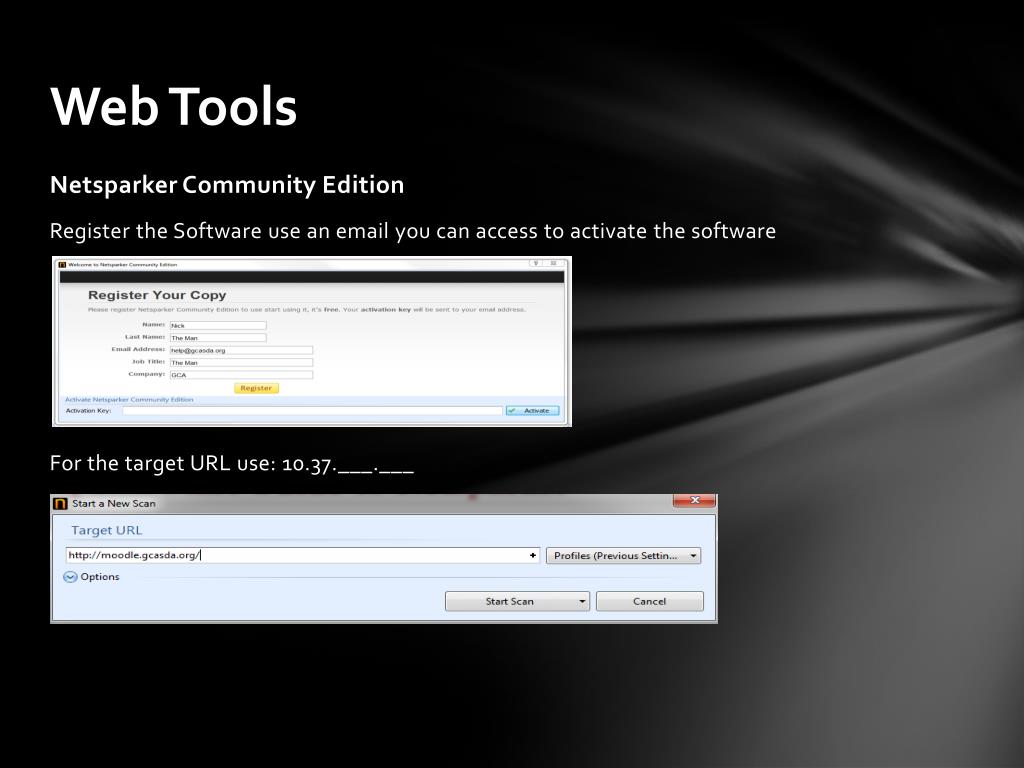Click the Name field containing Nick

(x=218, y=325)
